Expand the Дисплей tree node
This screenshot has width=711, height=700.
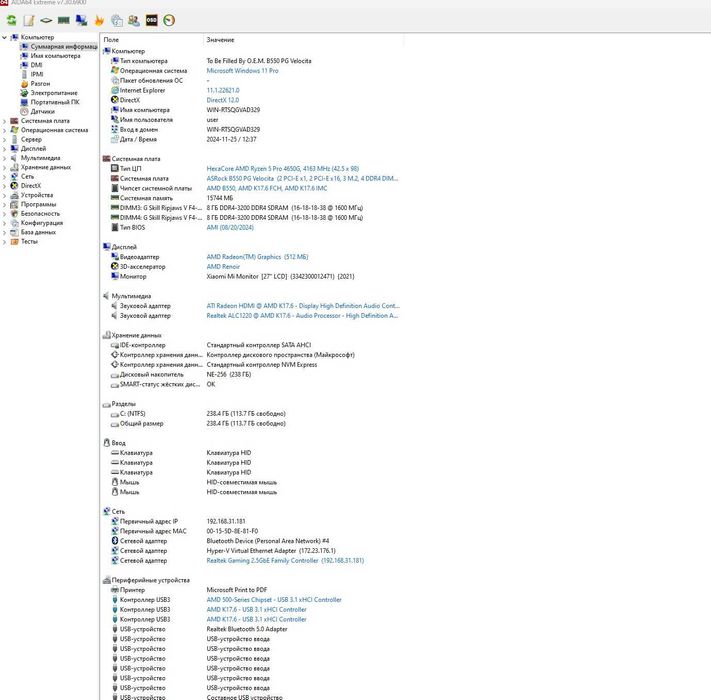pos(5,149)
